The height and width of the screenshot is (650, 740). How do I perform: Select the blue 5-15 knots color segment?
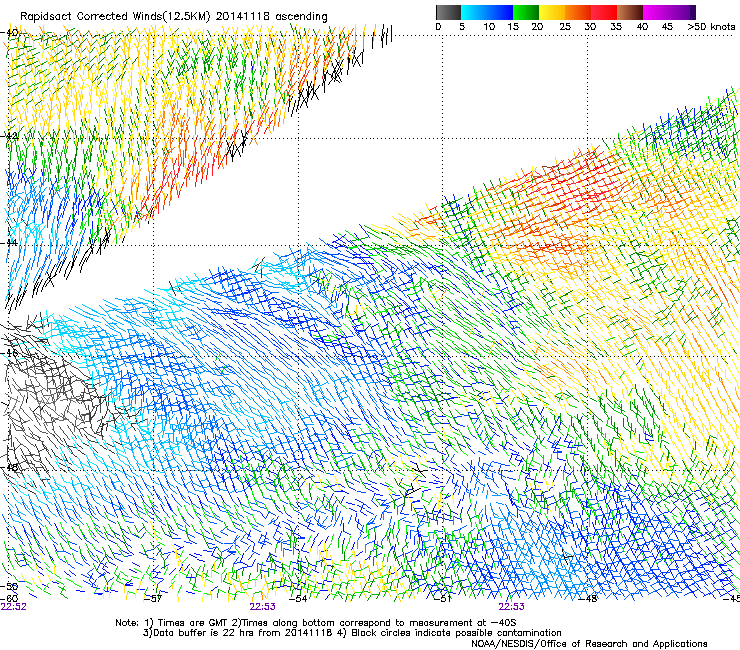pos(487,12)
